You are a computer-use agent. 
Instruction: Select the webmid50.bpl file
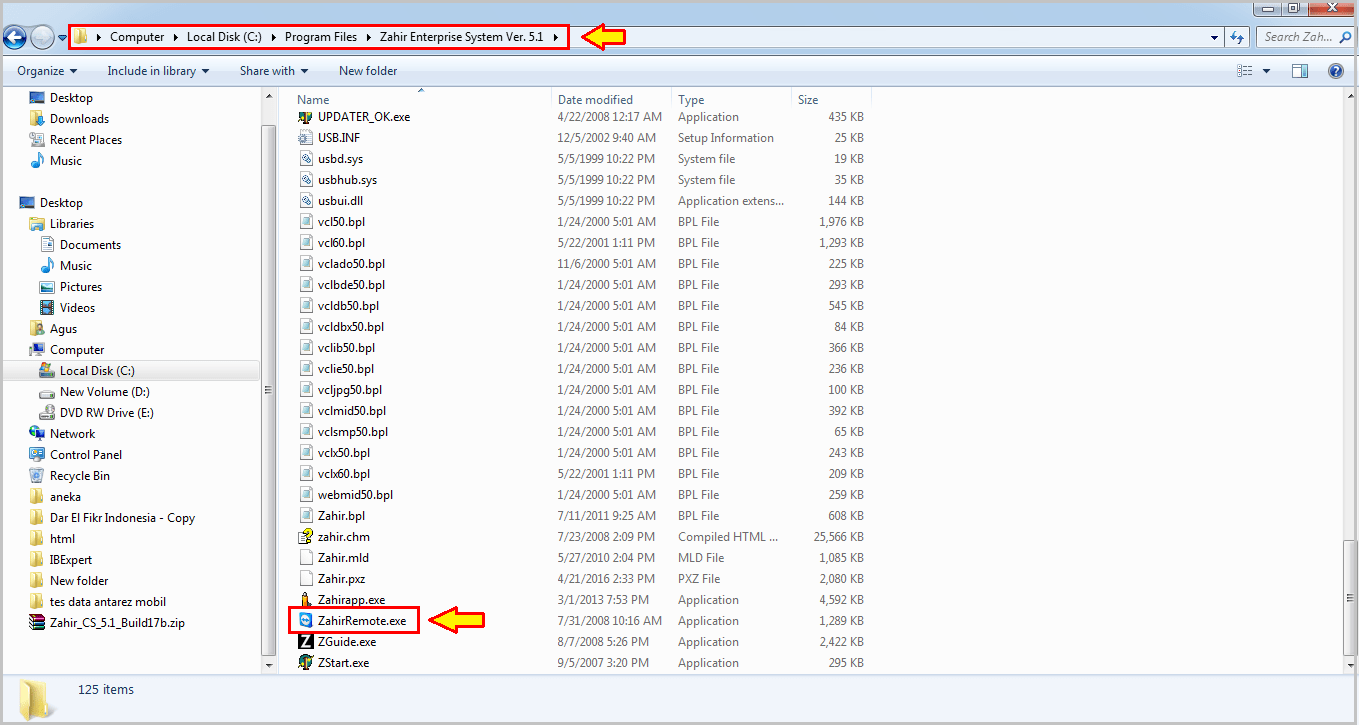click(355, 495)
